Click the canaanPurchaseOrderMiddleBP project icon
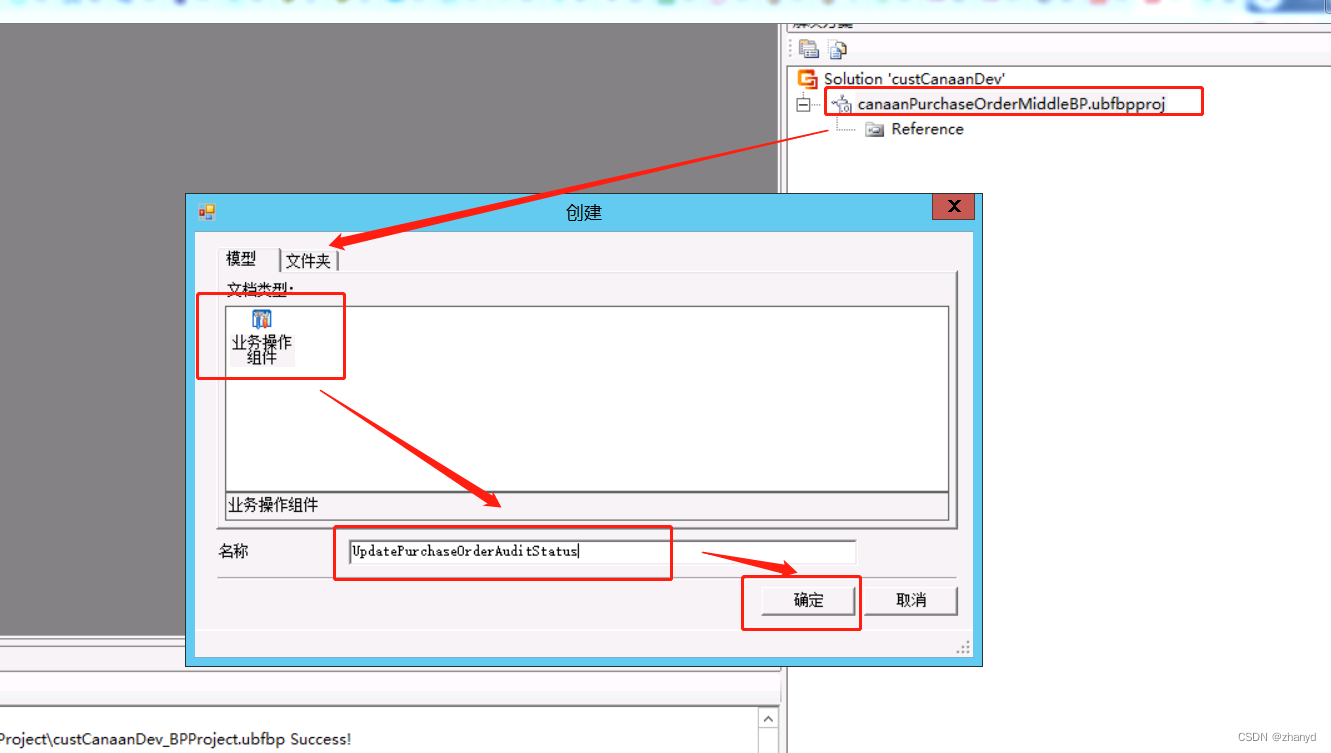Image resolution: width=1331 pixels, height=753 pixels. pyautogui.click(x=842, y=103)
